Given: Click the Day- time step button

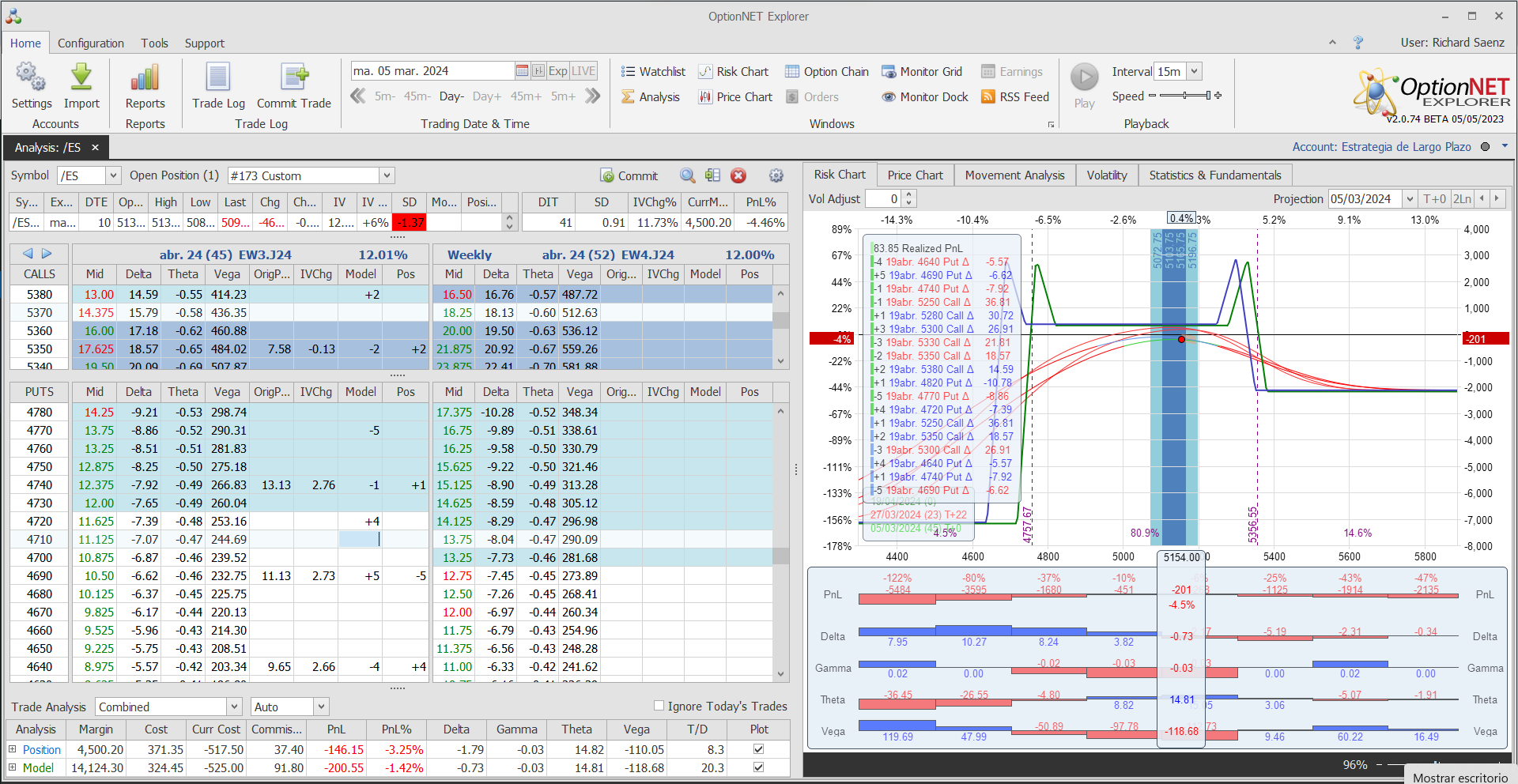Looking at the screenshot, I should tap(451, 96).
